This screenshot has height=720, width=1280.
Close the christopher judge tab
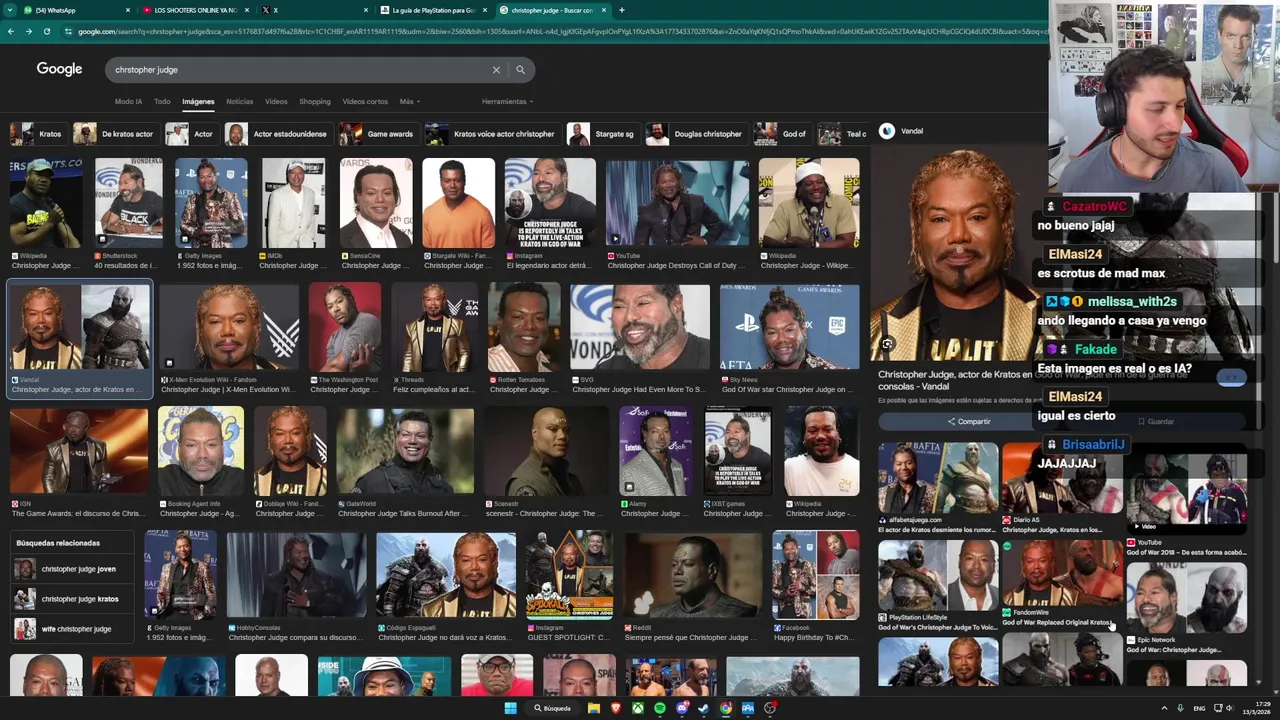(603, 10)
